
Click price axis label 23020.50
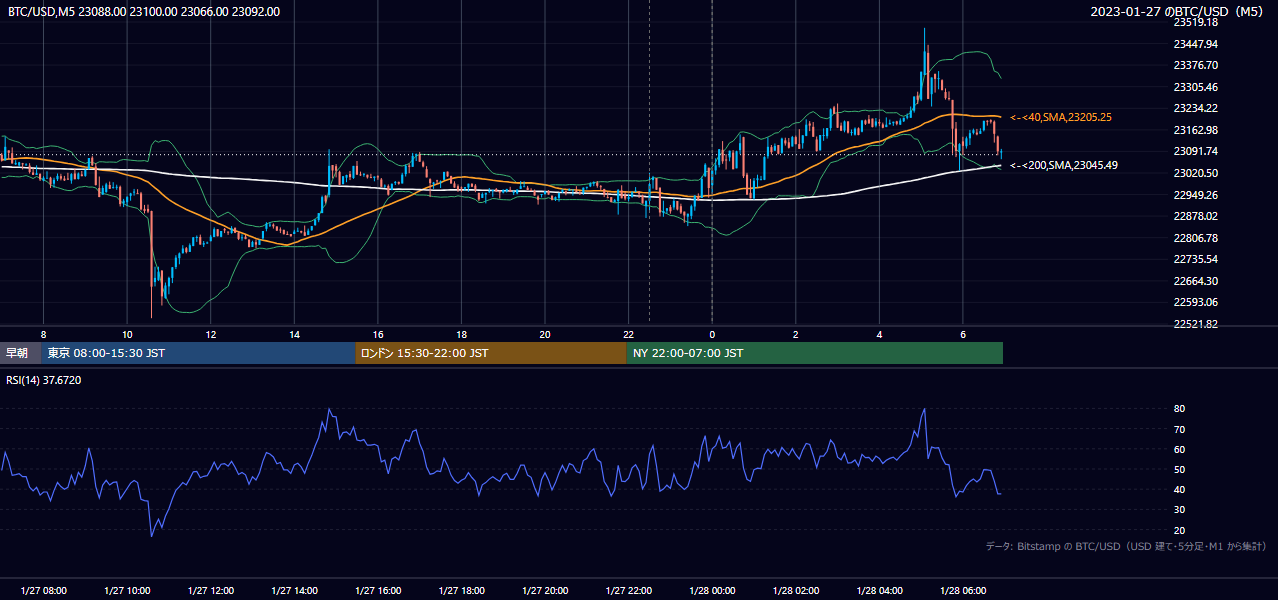pyautogui.click(x=1196, y=173)
